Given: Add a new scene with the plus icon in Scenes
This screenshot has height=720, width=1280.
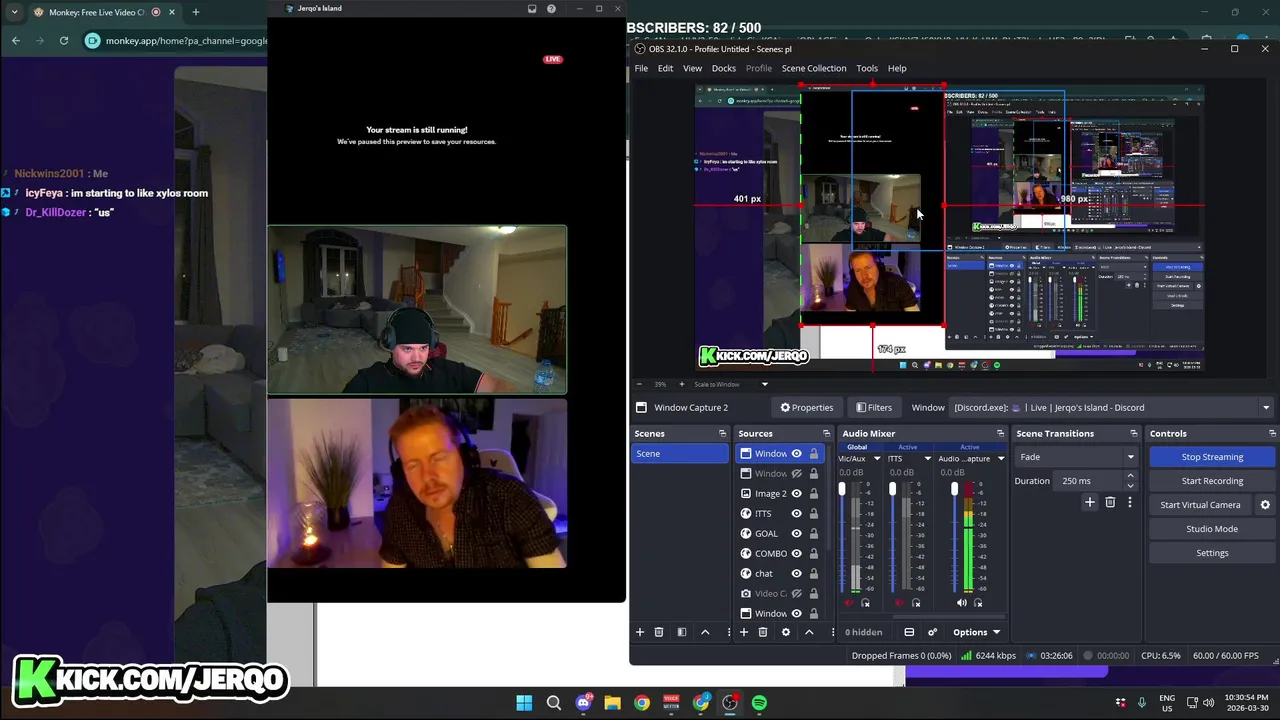Looking at the screenshot, I should click(640, 632).
